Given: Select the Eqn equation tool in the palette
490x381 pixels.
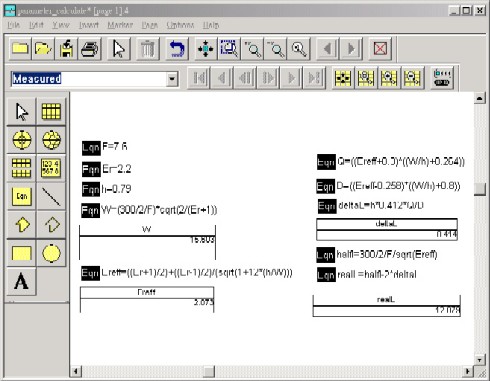Looking at the screenshot, I should click(22, 196).
